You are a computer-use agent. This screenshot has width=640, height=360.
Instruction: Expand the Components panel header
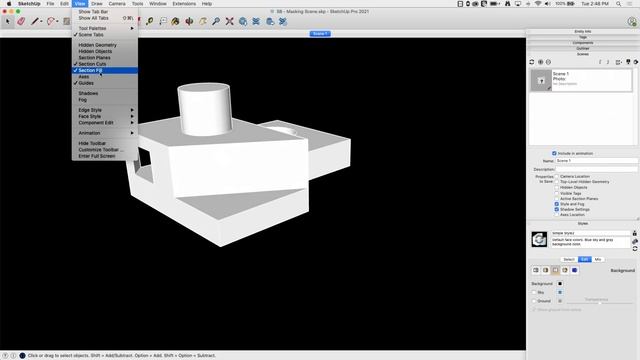[583, 43]
